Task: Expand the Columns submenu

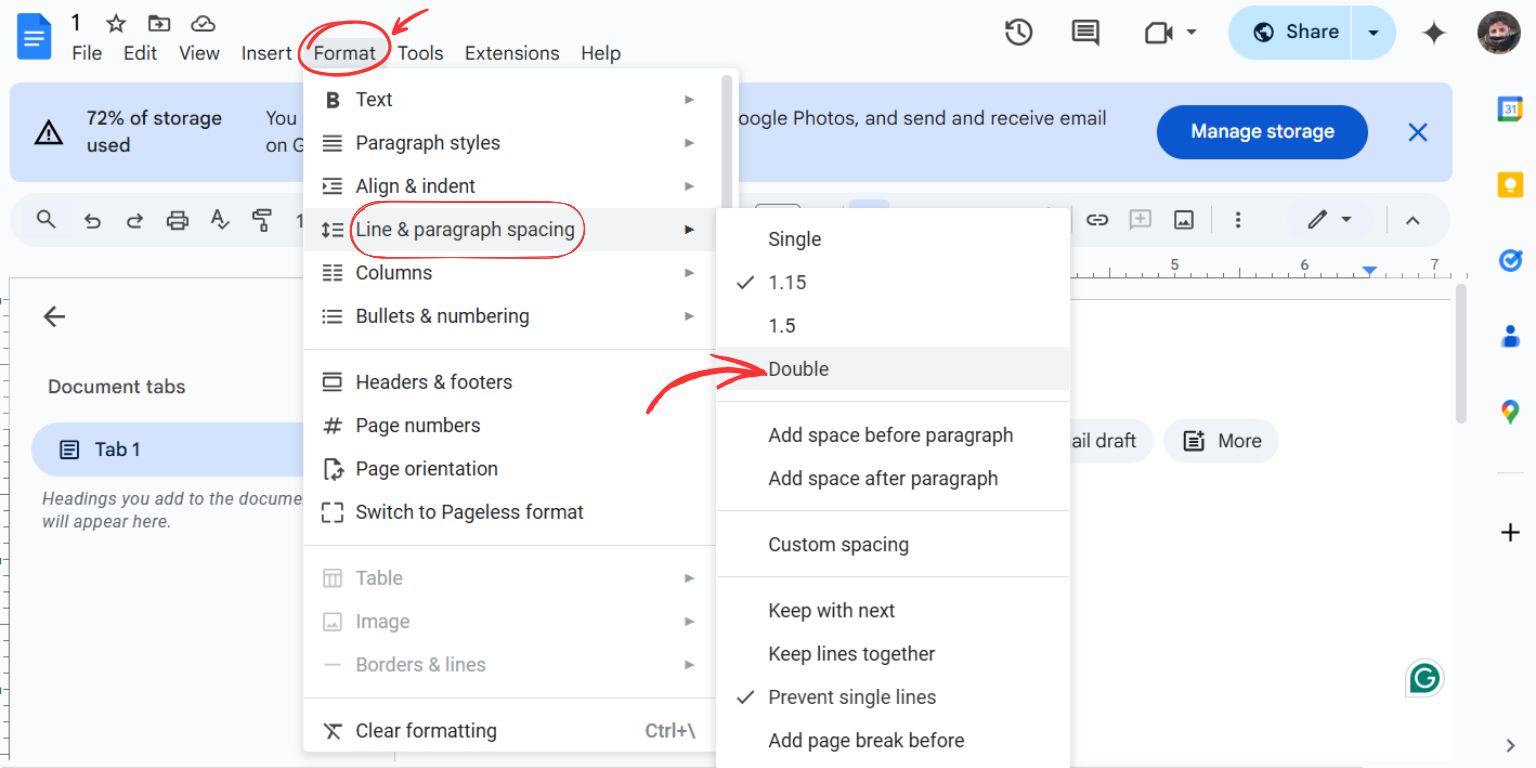Action: [x=511, y=273]
